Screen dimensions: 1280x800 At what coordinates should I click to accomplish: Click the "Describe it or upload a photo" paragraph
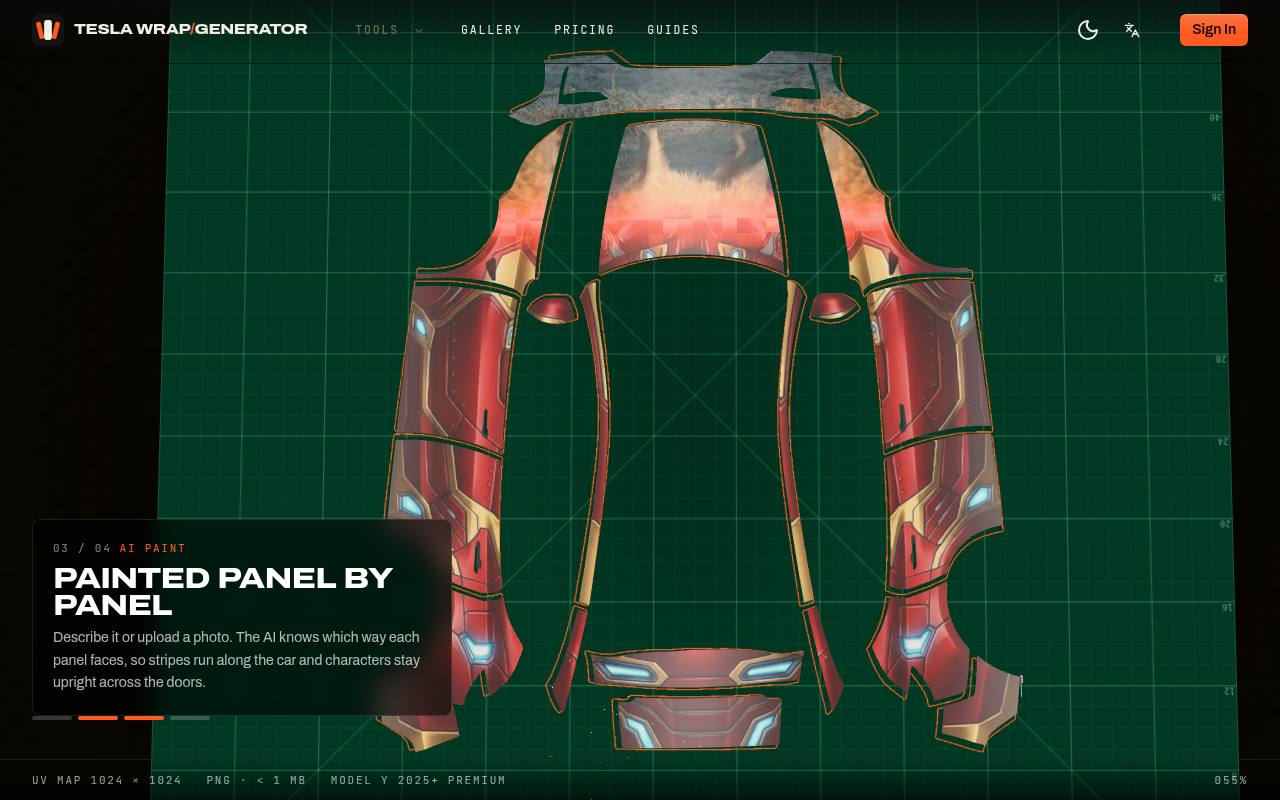[237, 660]
